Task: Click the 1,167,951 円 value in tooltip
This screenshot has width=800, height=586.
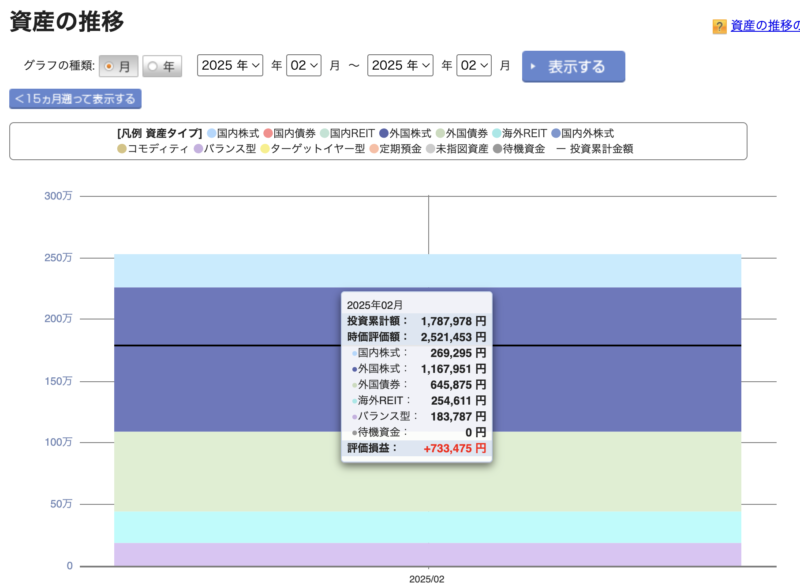Action: click(453, 369)
